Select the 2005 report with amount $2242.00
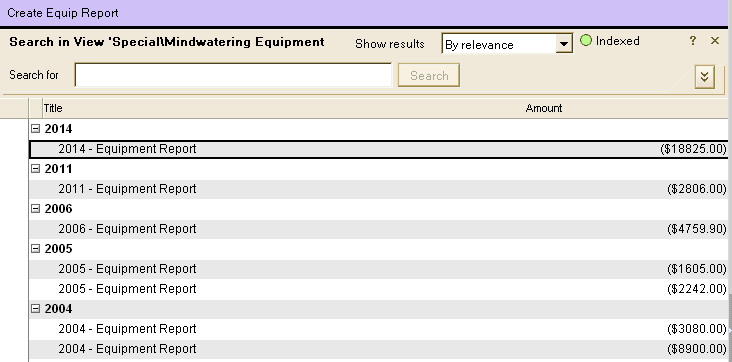 coord(378,289)
